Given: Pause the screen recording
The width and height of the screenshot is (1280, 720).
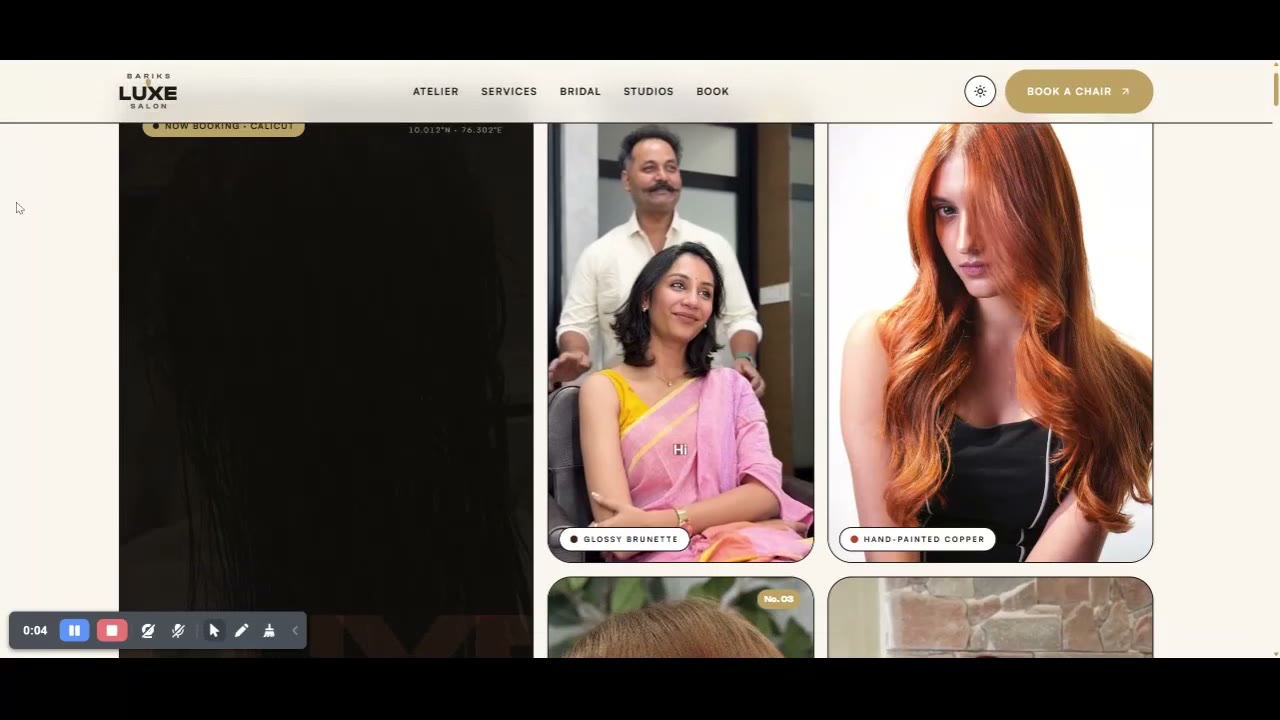Looking at the screenshot, I should coord(74,630).
